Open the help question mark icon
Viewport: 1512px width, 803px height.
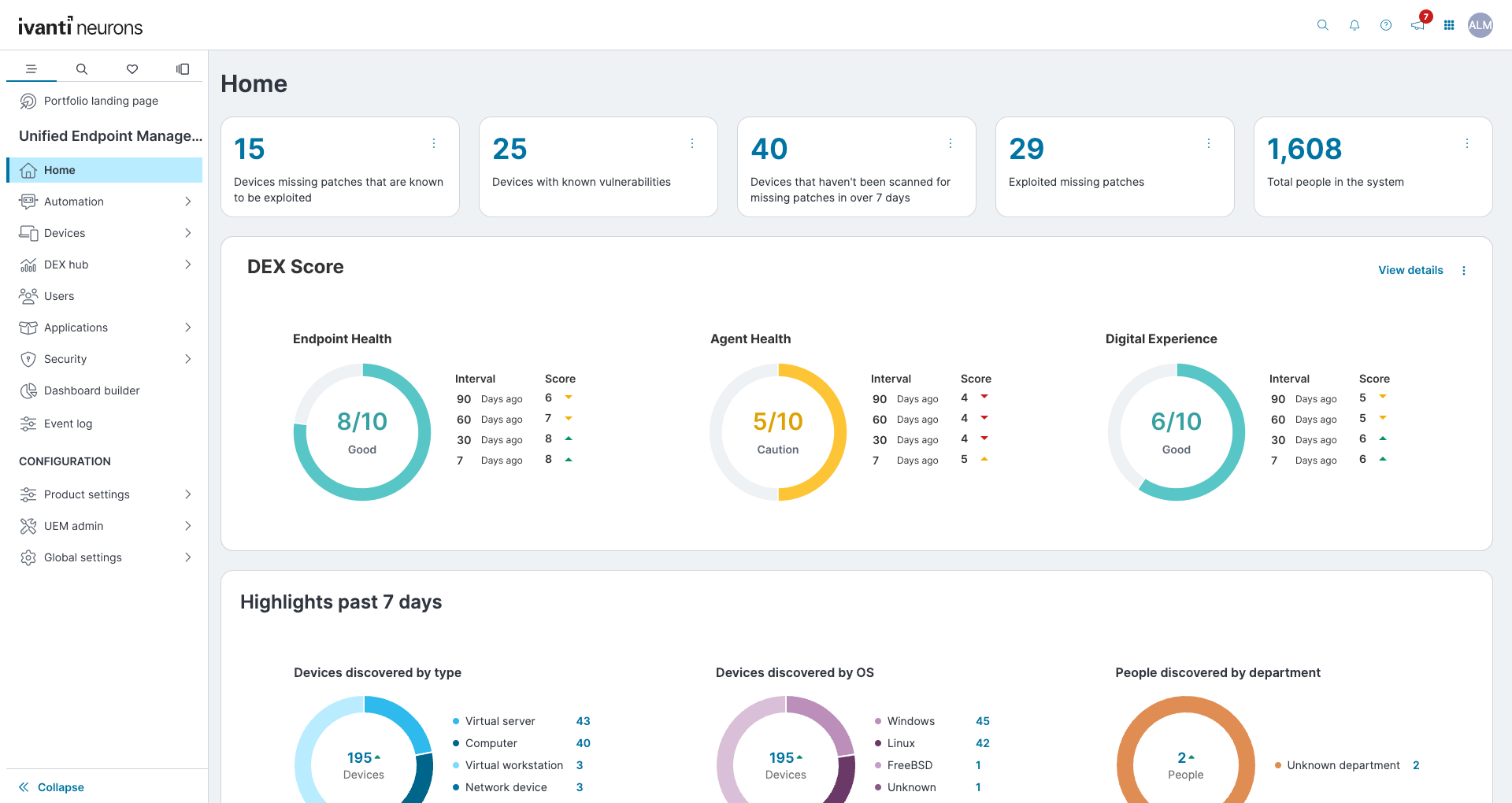[1386, 25]
